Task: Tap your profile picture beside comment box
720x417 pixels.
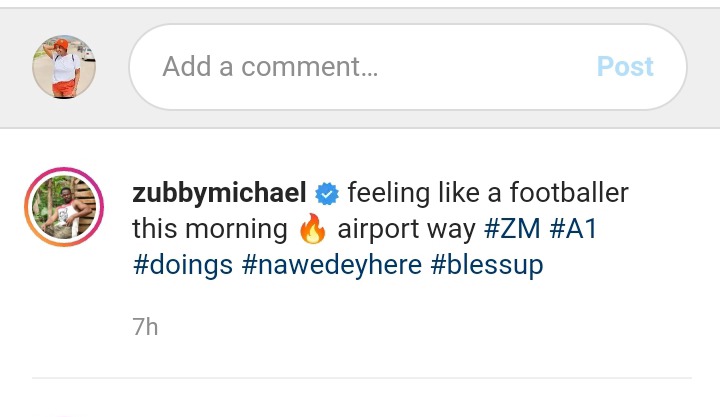Action: coord(64,67)
